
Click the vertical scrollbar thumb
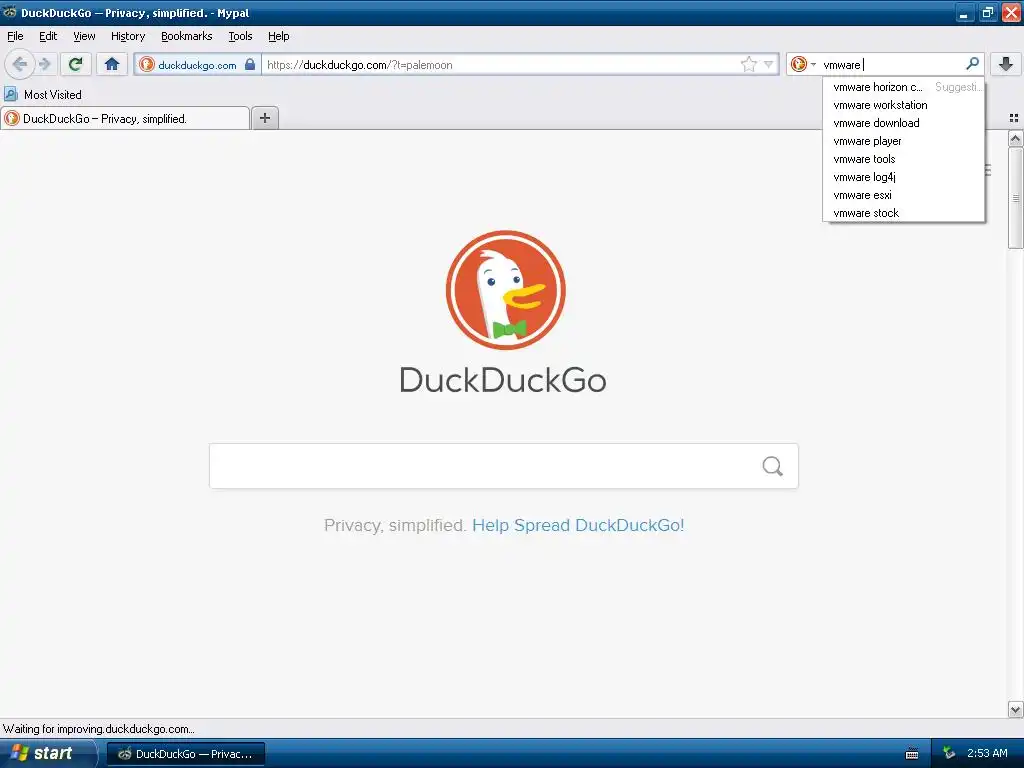(1015, 198)
